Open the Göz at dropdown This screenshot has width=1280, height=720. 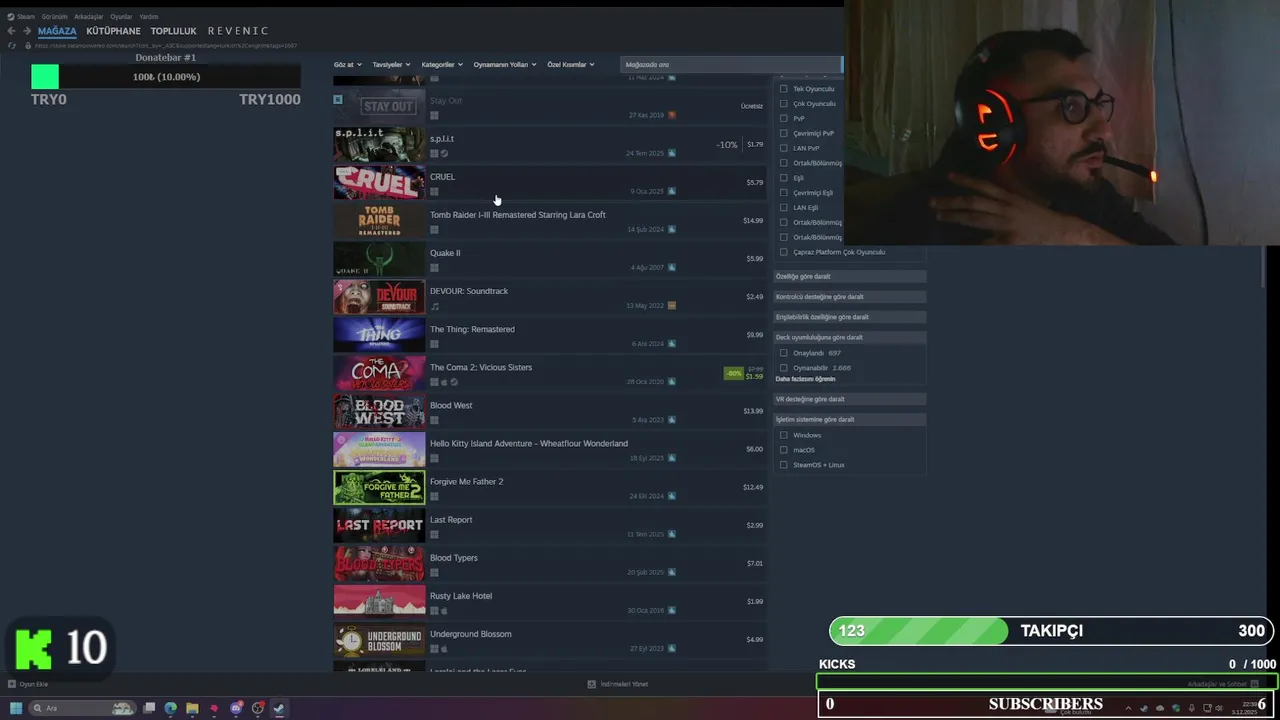point(348,65)
